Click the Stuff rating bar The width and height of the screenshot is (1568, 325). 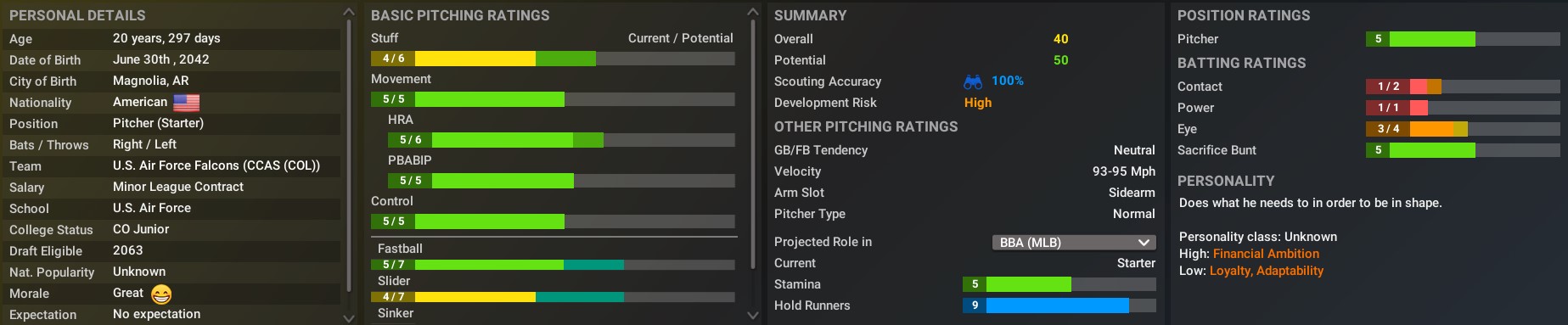tap(553, 59)
